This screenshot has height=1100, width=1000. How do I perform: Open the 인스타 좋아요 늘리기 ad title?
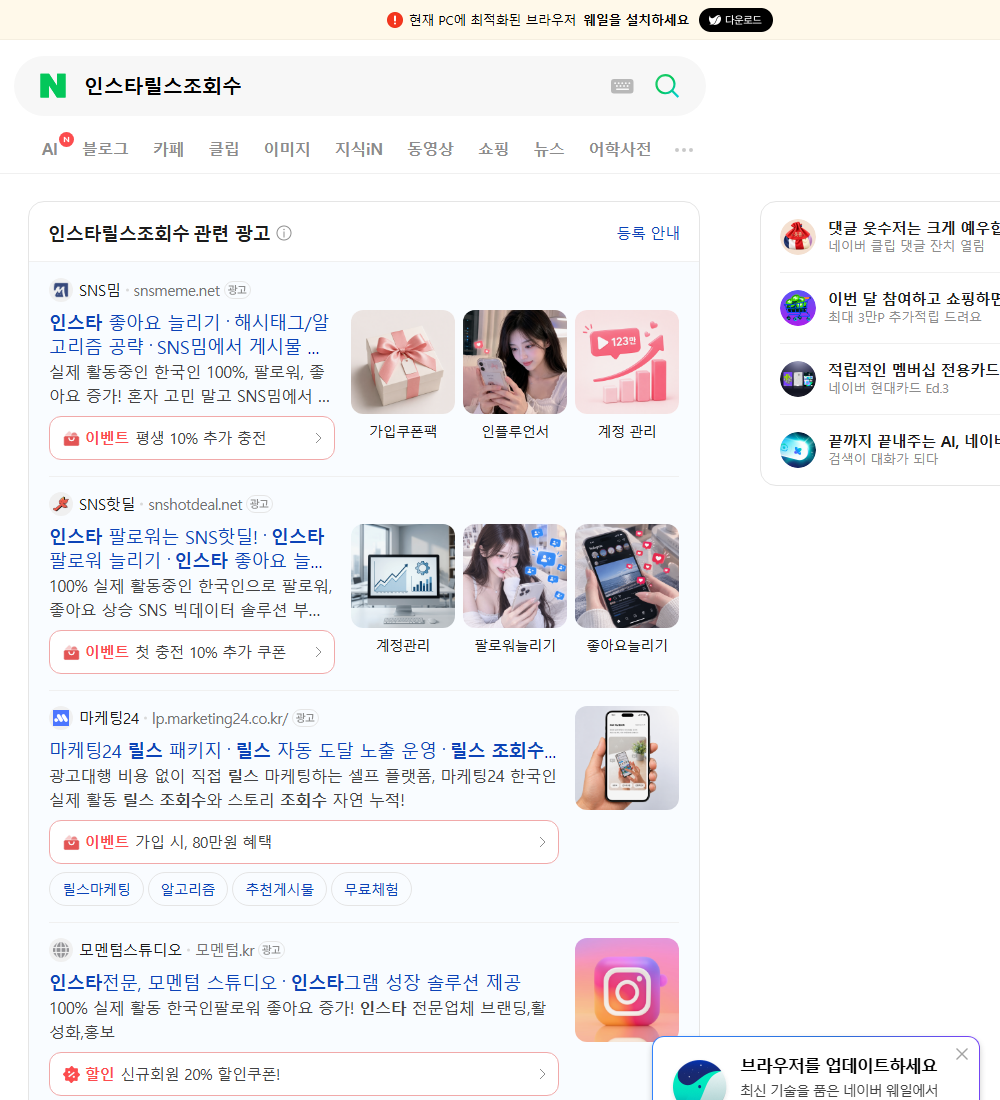pyautogui.click(x=189, y=334)
